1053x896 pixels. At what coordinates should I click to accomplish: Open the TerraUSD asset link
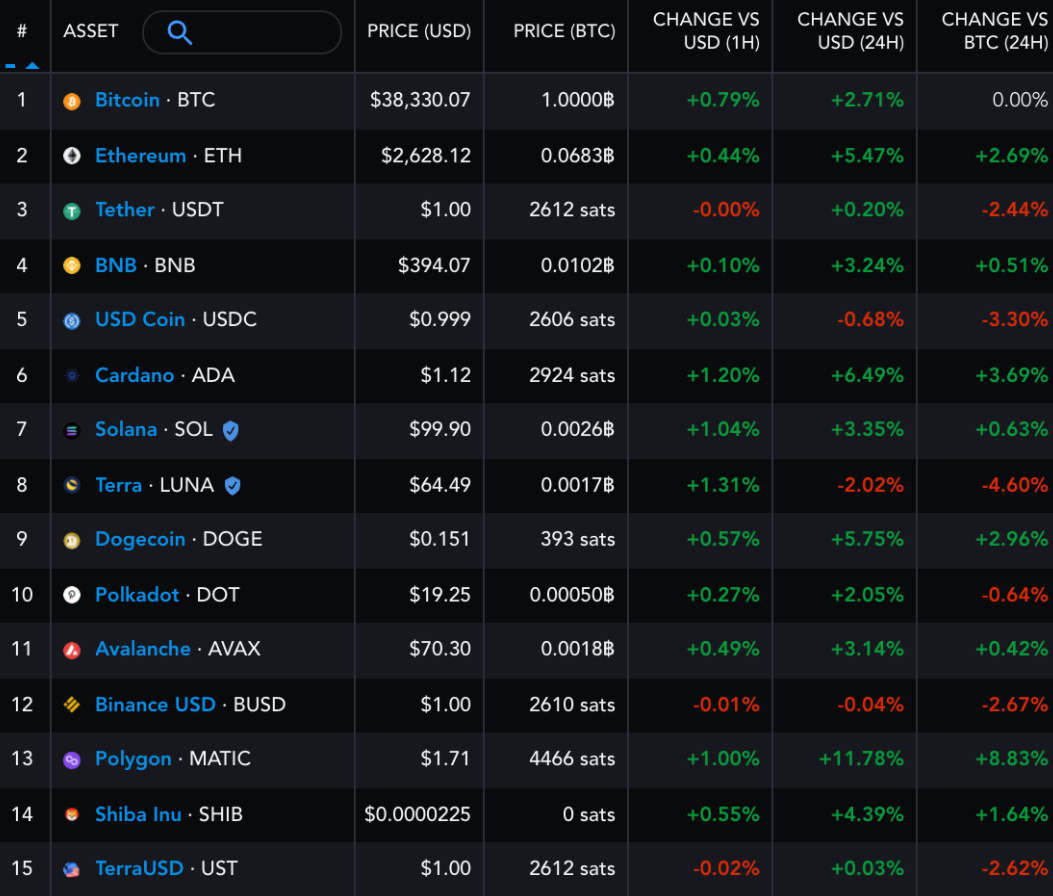[139, 868]
